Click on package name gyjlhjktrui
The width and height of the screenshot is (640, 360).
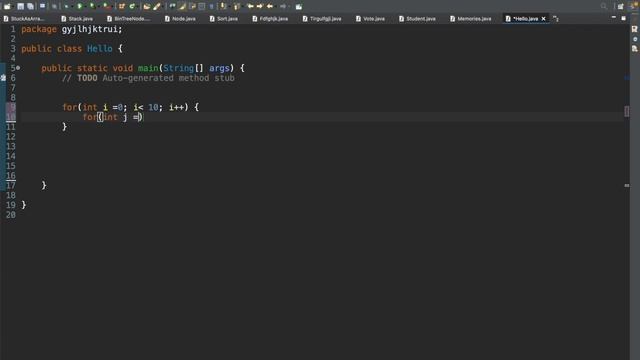tap(89, 29)
